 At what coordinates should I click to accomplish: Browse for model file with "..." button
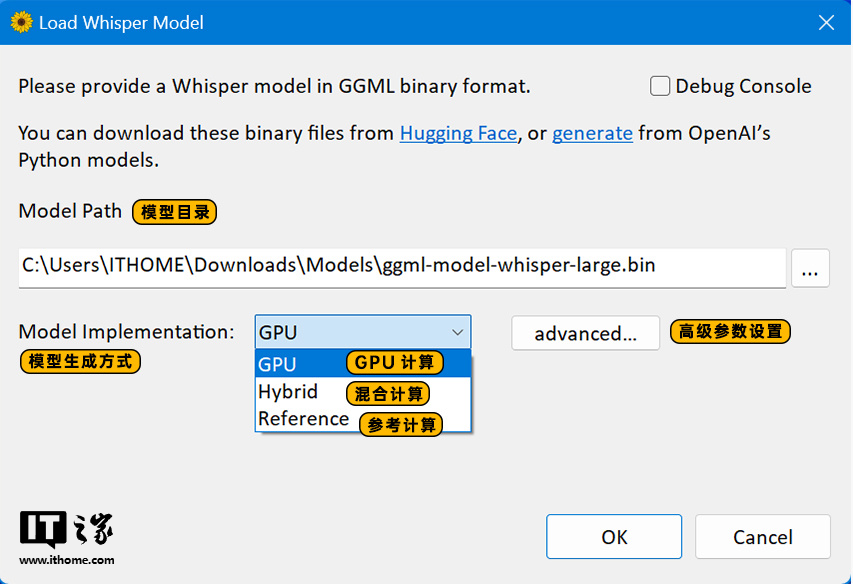pyautogui.click(x=810, y=268)
